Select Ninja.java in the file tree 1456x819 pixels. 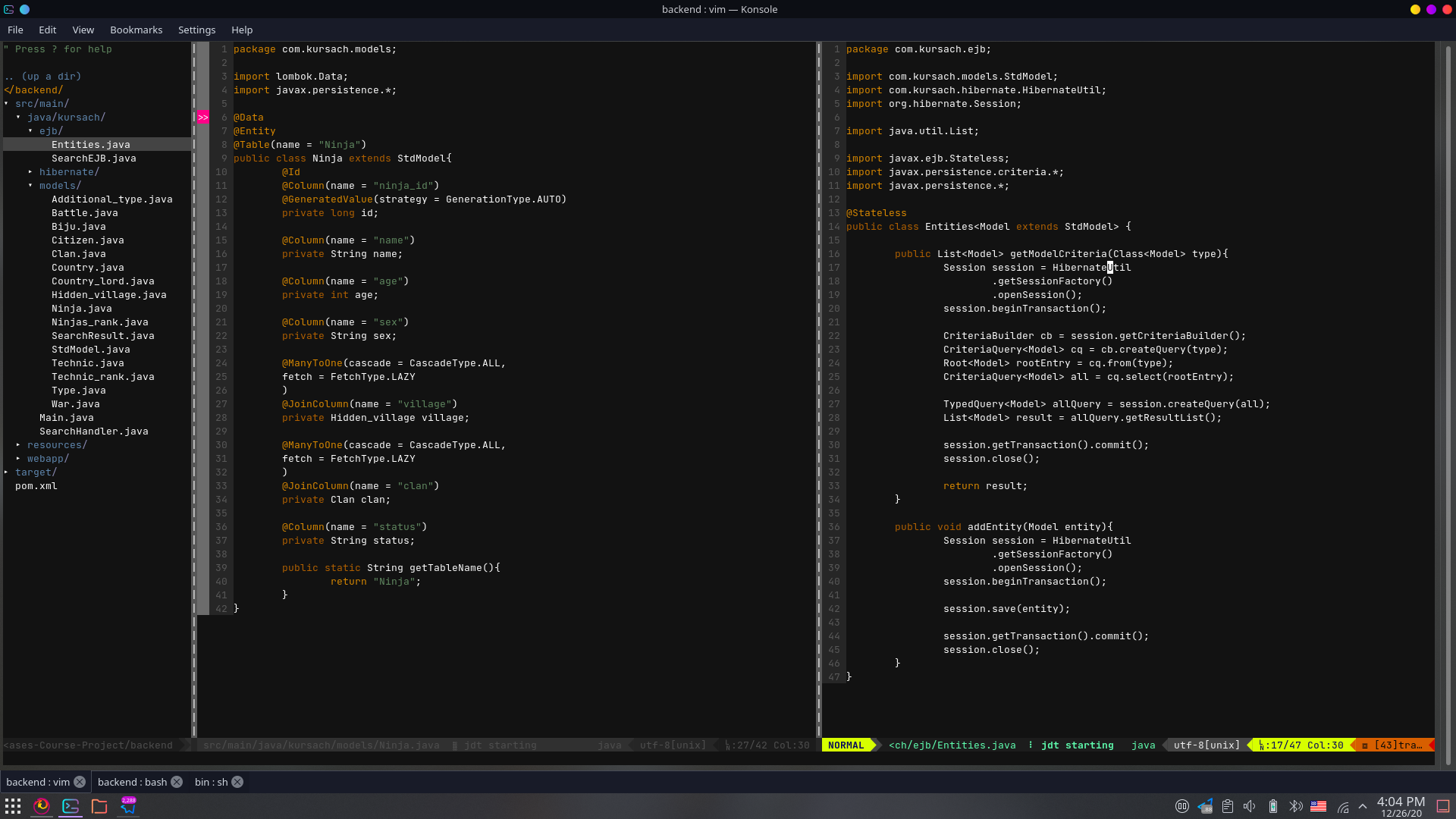(x=81, y=309)
